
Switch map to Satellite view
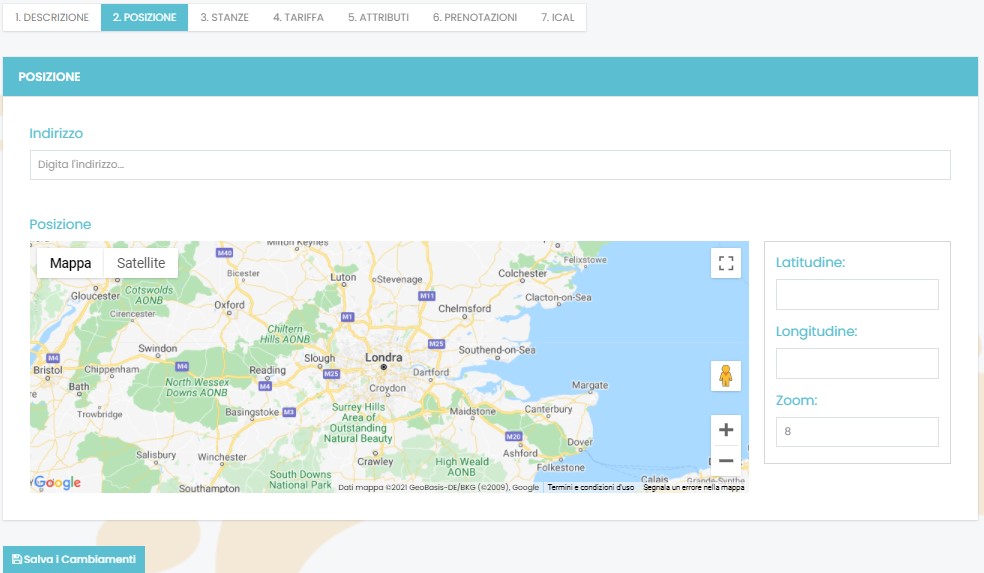141,263
